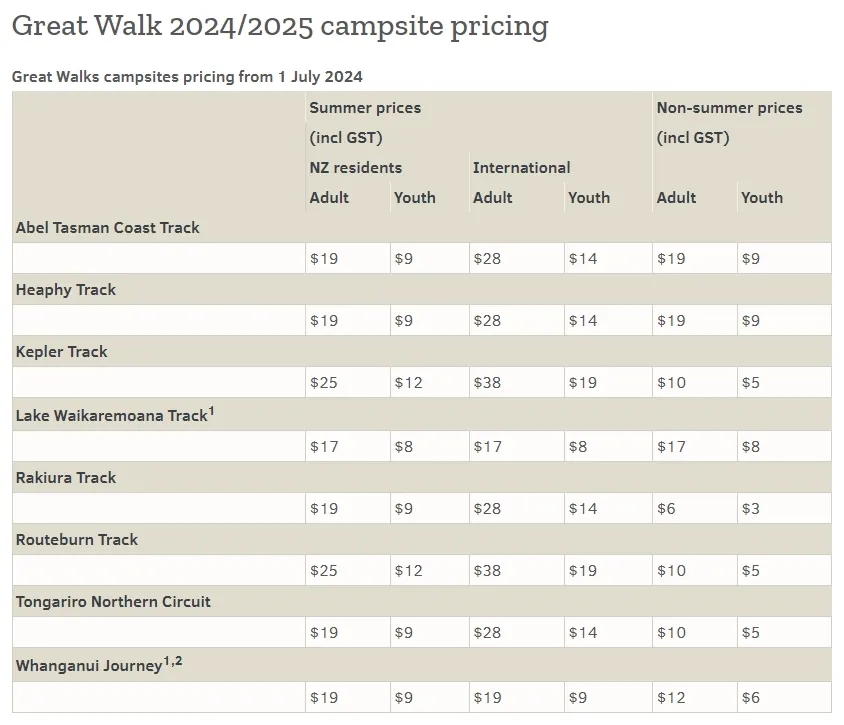Click Abel Tasman international youth price $14
The height and width of the screenshot is (725, 844).
pos(583,259)
